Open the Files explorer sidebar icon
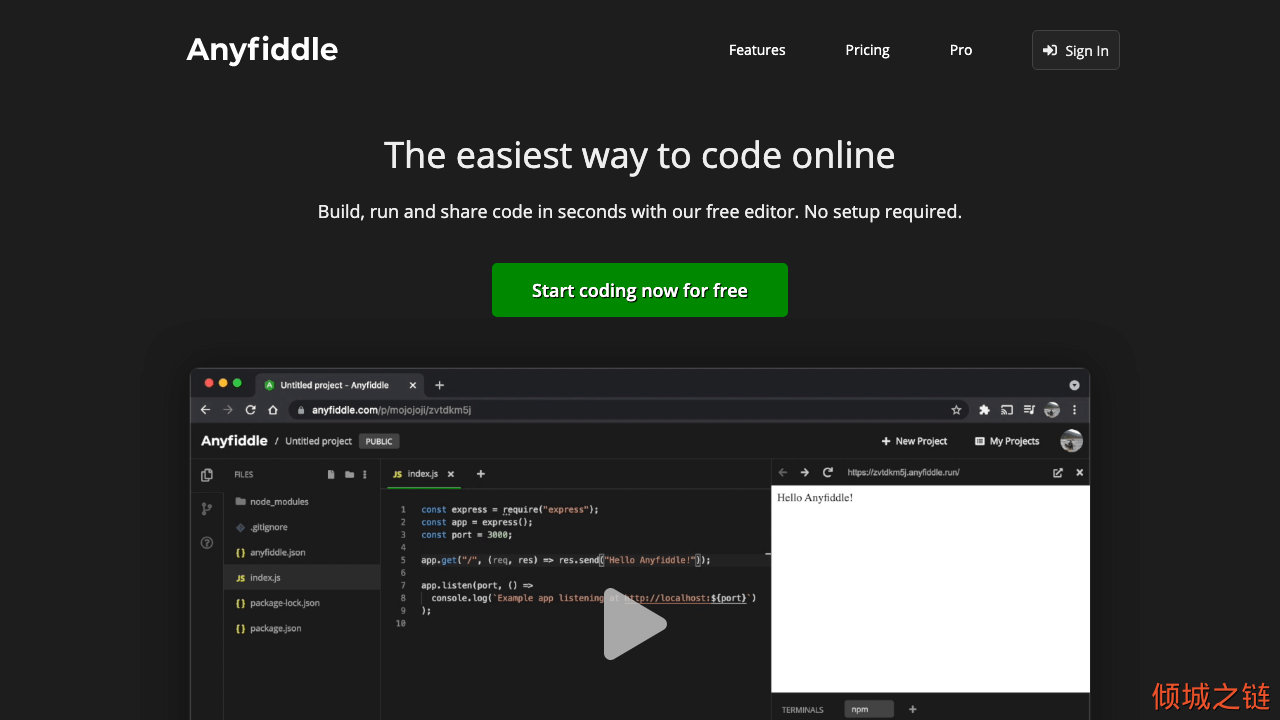This screenshot has width=1280, height=720. [x=207, y=475]
